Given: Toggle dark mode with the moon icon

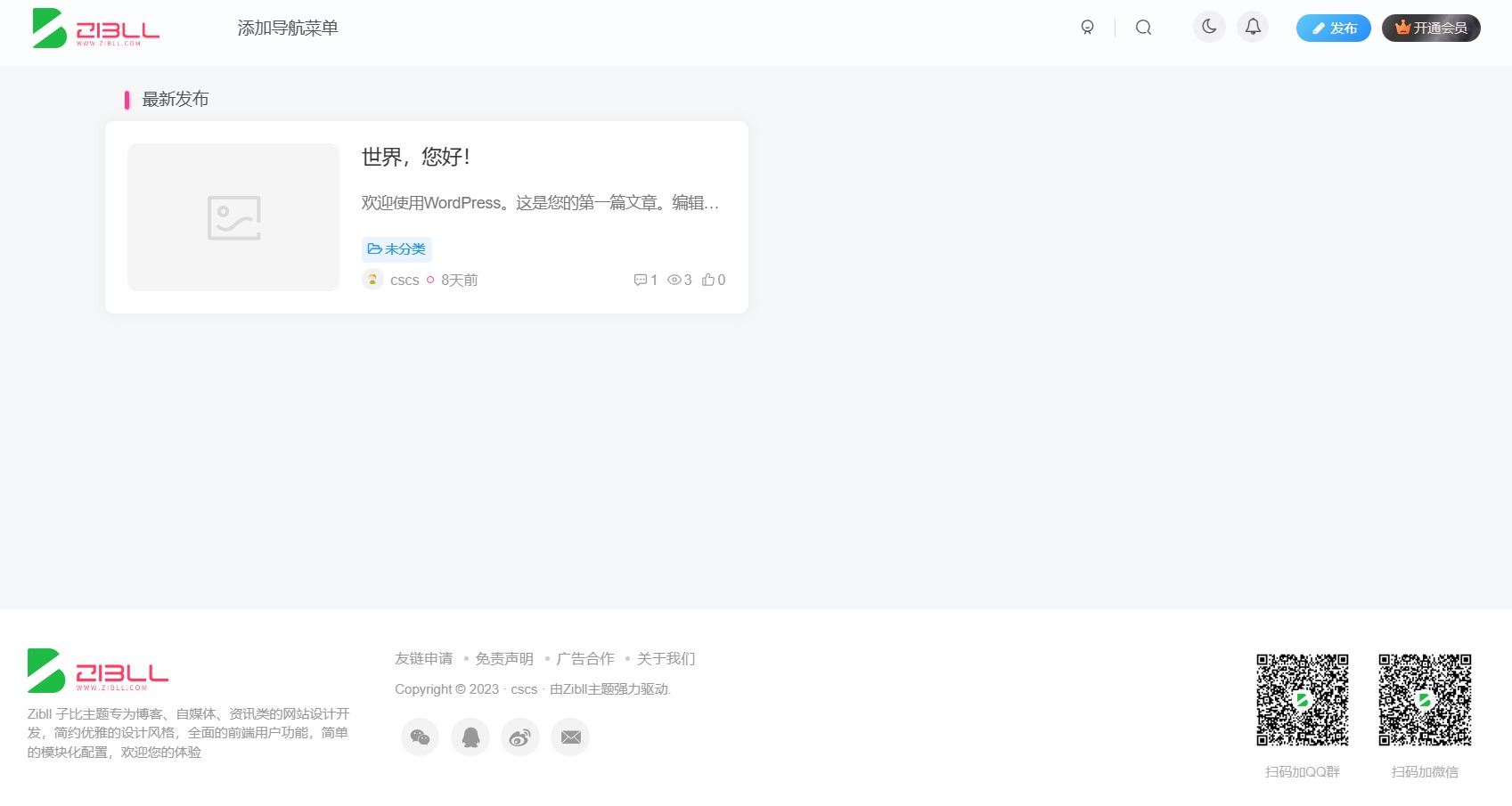Looking at the screenshot, I should [x=1208, y=27].
